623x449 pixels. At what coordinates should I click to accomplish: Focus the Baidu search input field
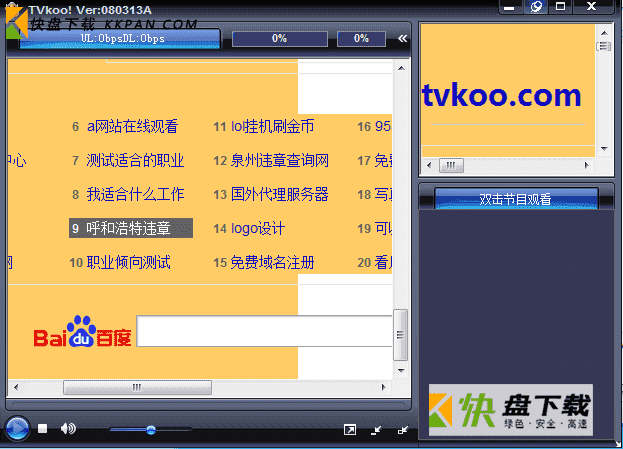(264, 331)
